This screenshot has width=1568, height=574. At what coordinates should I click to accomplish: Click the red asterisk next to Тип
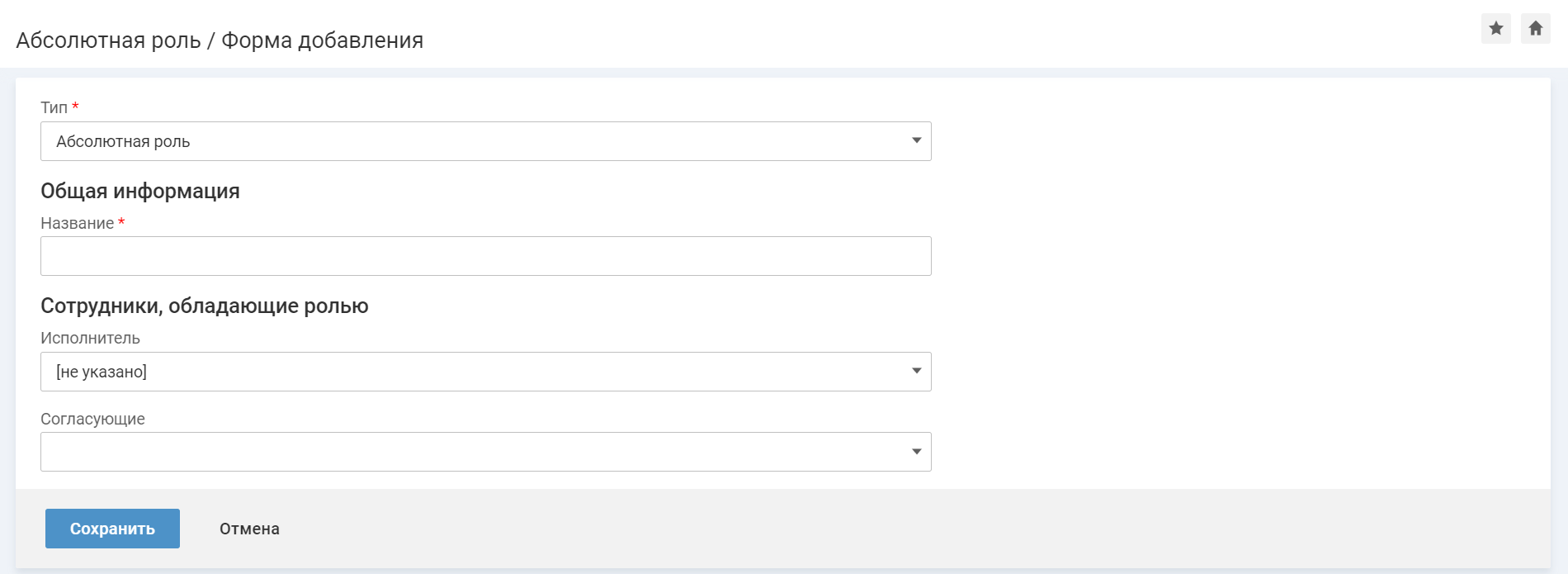pyautogui.click(x=75, y=107)
